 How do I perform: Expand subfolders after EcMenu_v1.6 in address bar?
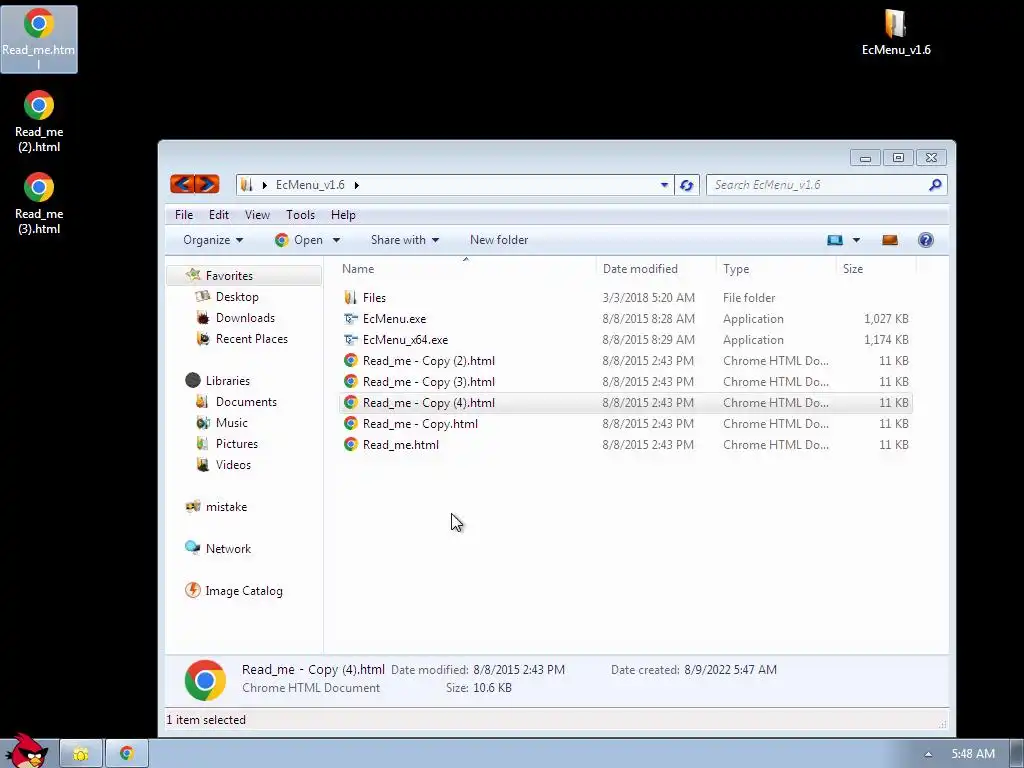click(357, 185)
